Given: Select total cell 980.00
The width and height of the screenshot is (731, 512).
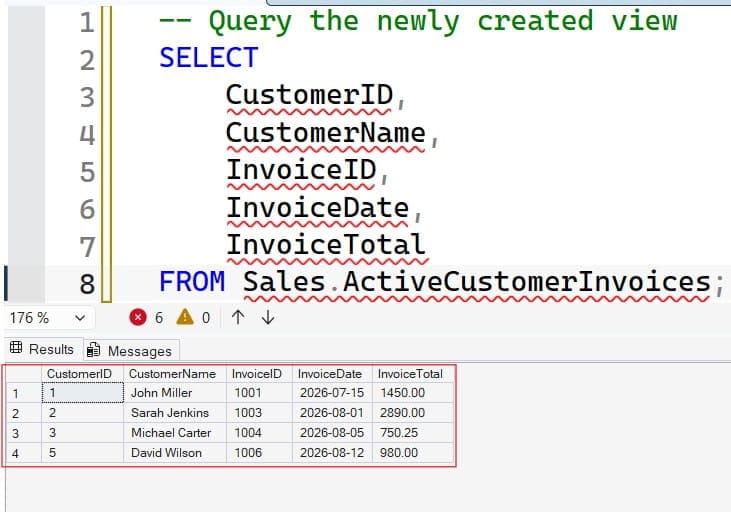Looking at the screenshot, I should click(x=413, y=453).
